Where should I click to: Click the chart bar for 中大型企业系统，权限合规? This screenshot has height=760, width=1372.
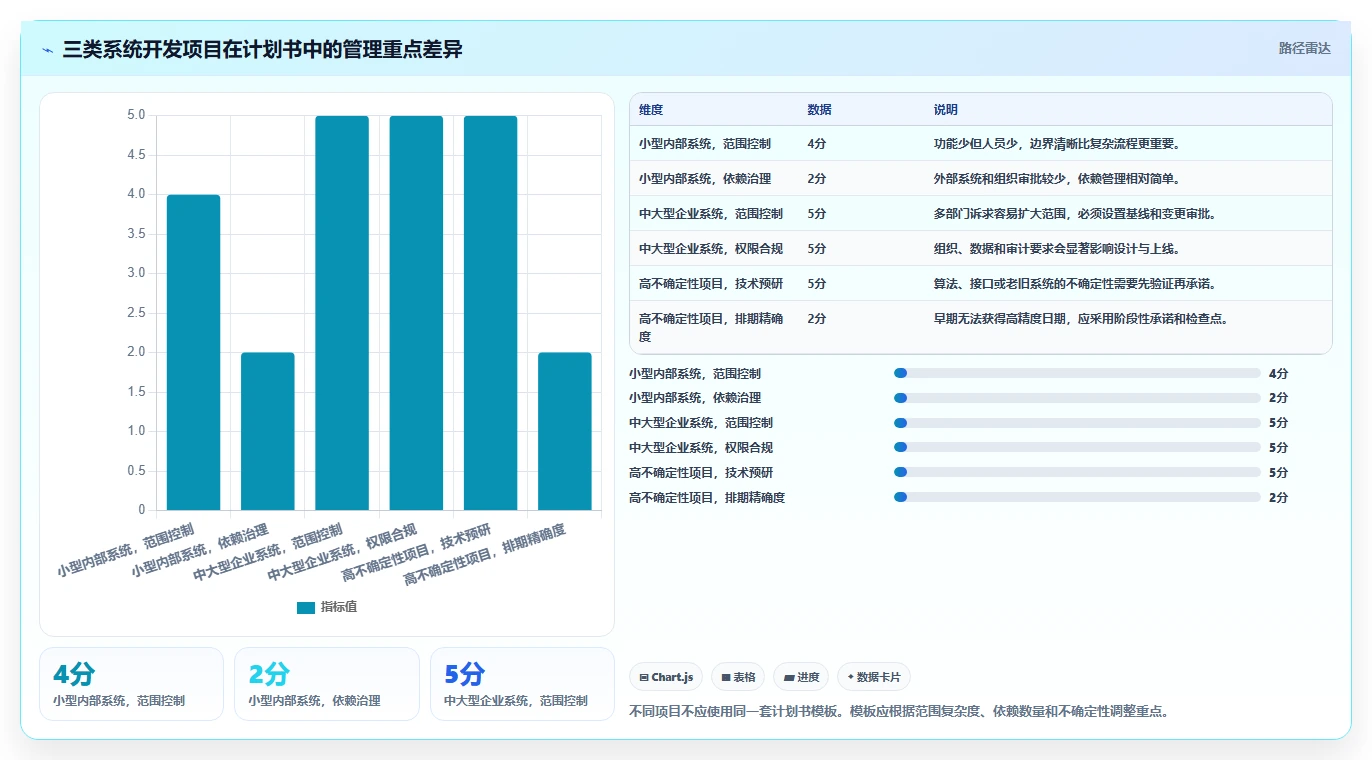[x=416, y=313]
